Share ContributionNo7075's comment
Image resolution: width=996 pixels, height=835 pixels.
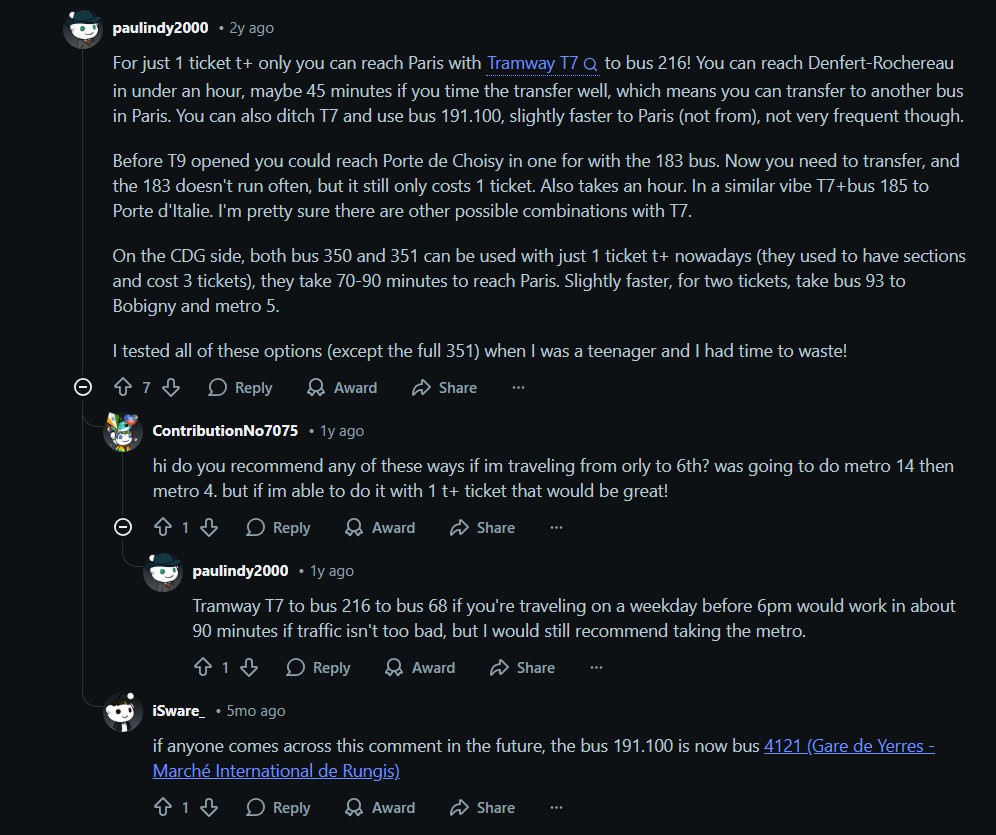[x=482, y=527]
